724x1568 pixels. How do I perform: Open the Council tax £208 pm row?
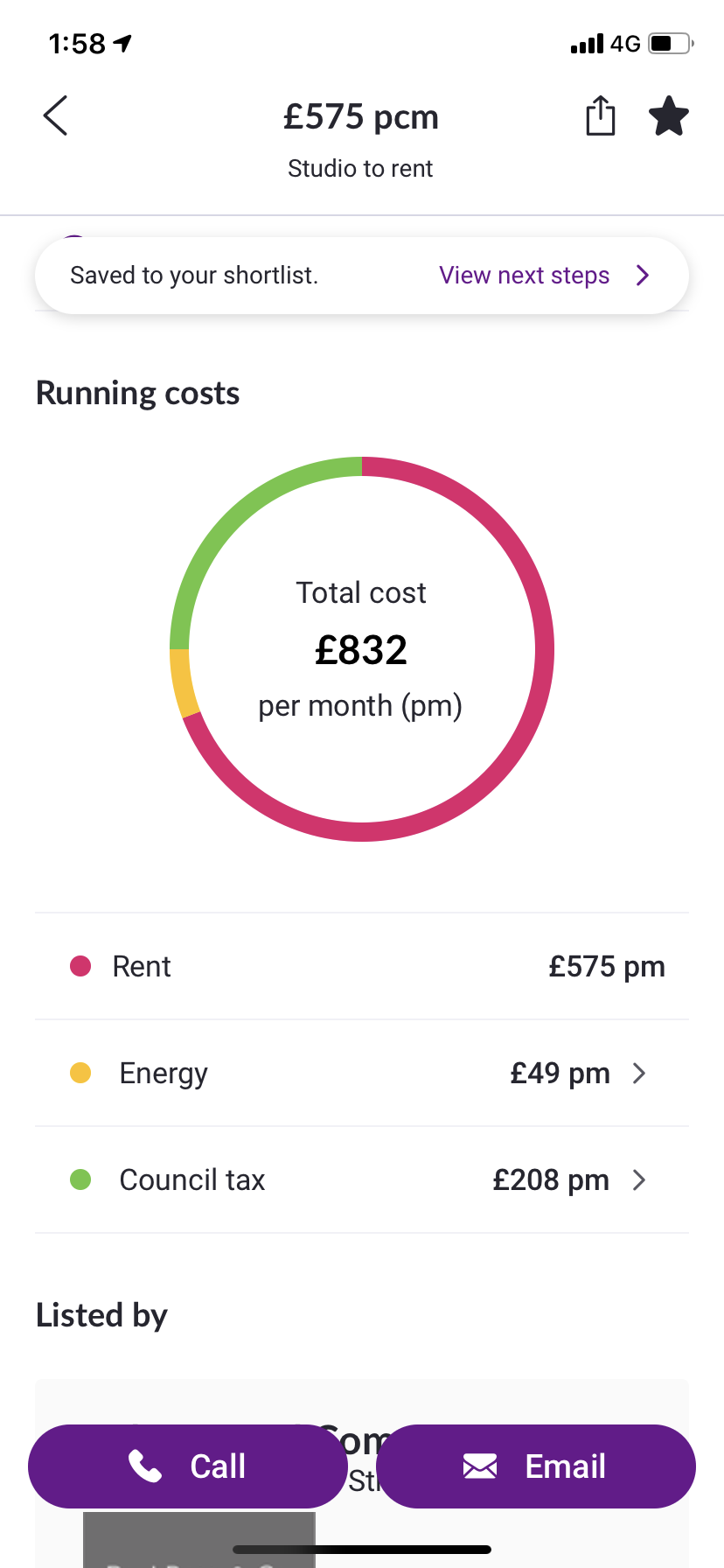[x=362, y=1179]
